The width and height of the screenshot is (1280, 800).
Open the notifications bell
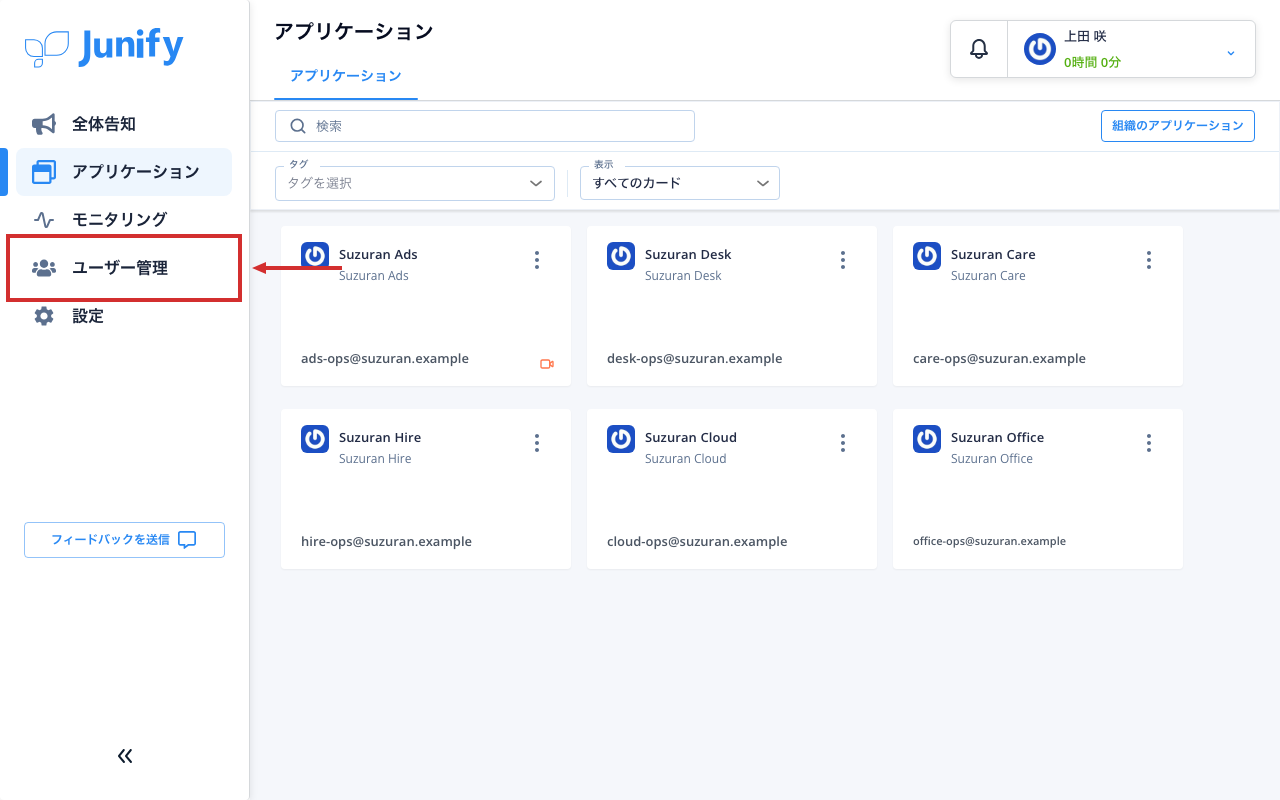[979, 49]
